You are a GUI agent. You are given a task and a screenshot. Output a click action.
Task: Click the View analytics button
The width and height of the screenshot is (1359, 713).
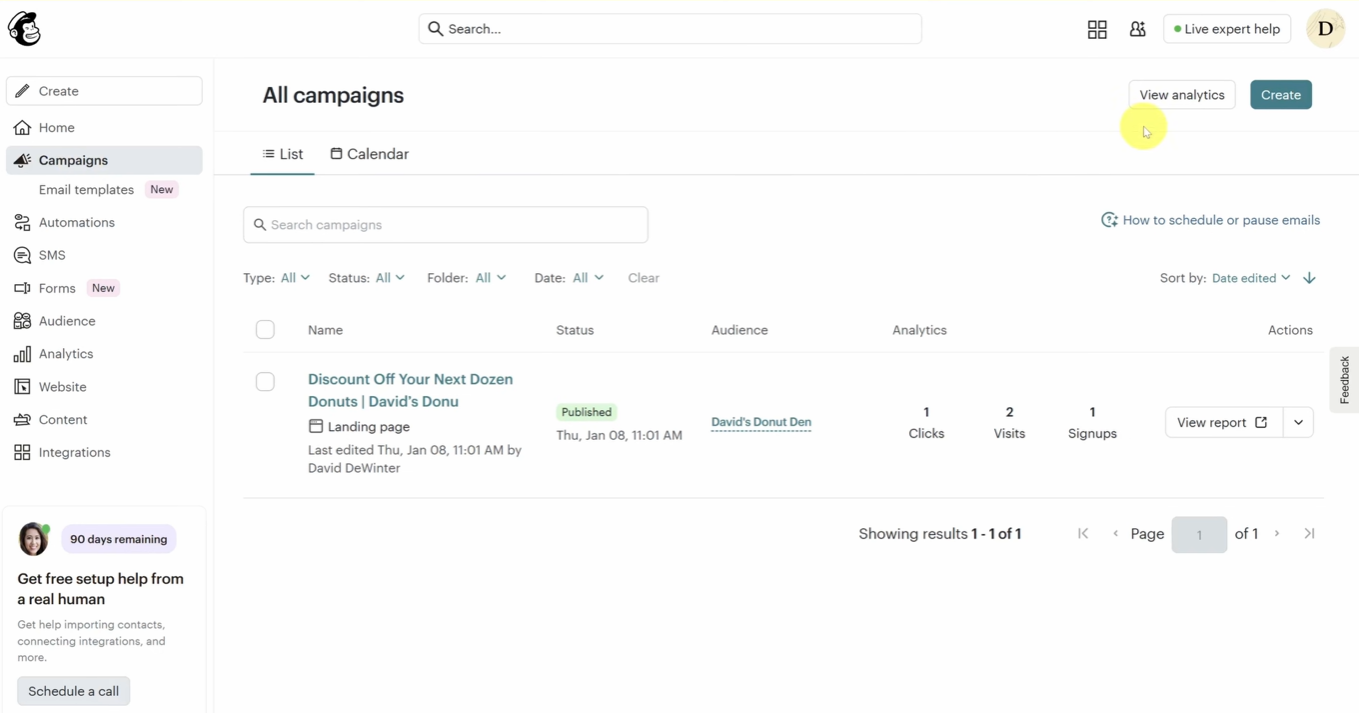(1182, 95)
